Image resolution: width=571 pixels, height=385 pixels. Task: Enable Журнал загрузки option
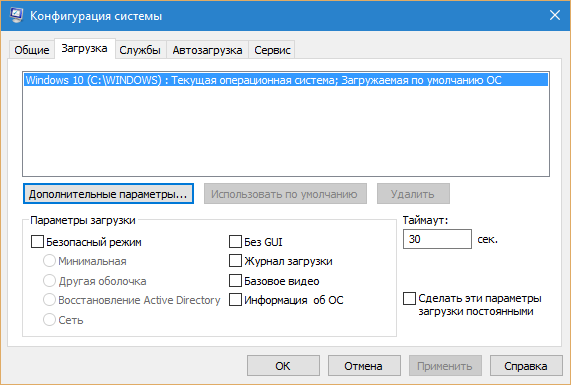235,261
